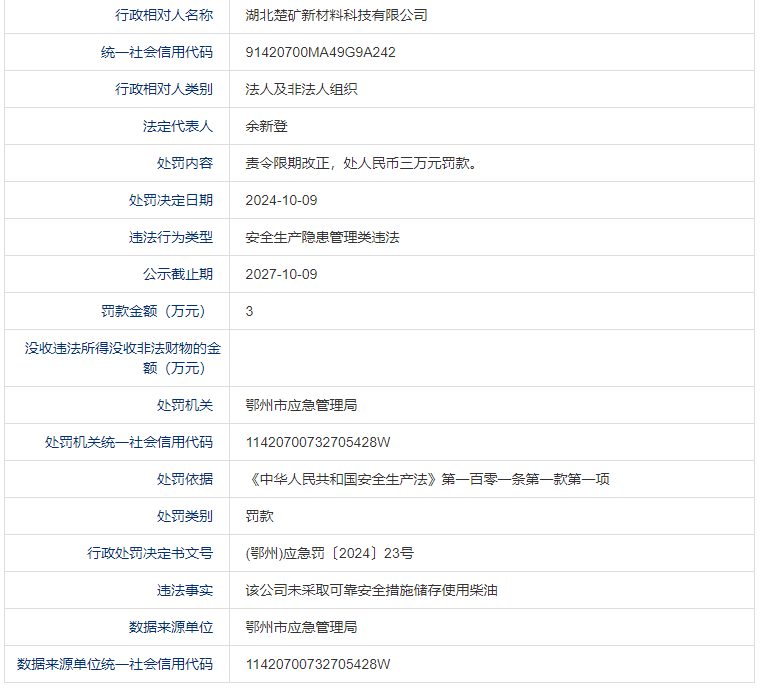Select 11420700732705428W in 数据来源单位统一社会信用代码 row
This screenshot has width=768, height=689.
[318, 665]
